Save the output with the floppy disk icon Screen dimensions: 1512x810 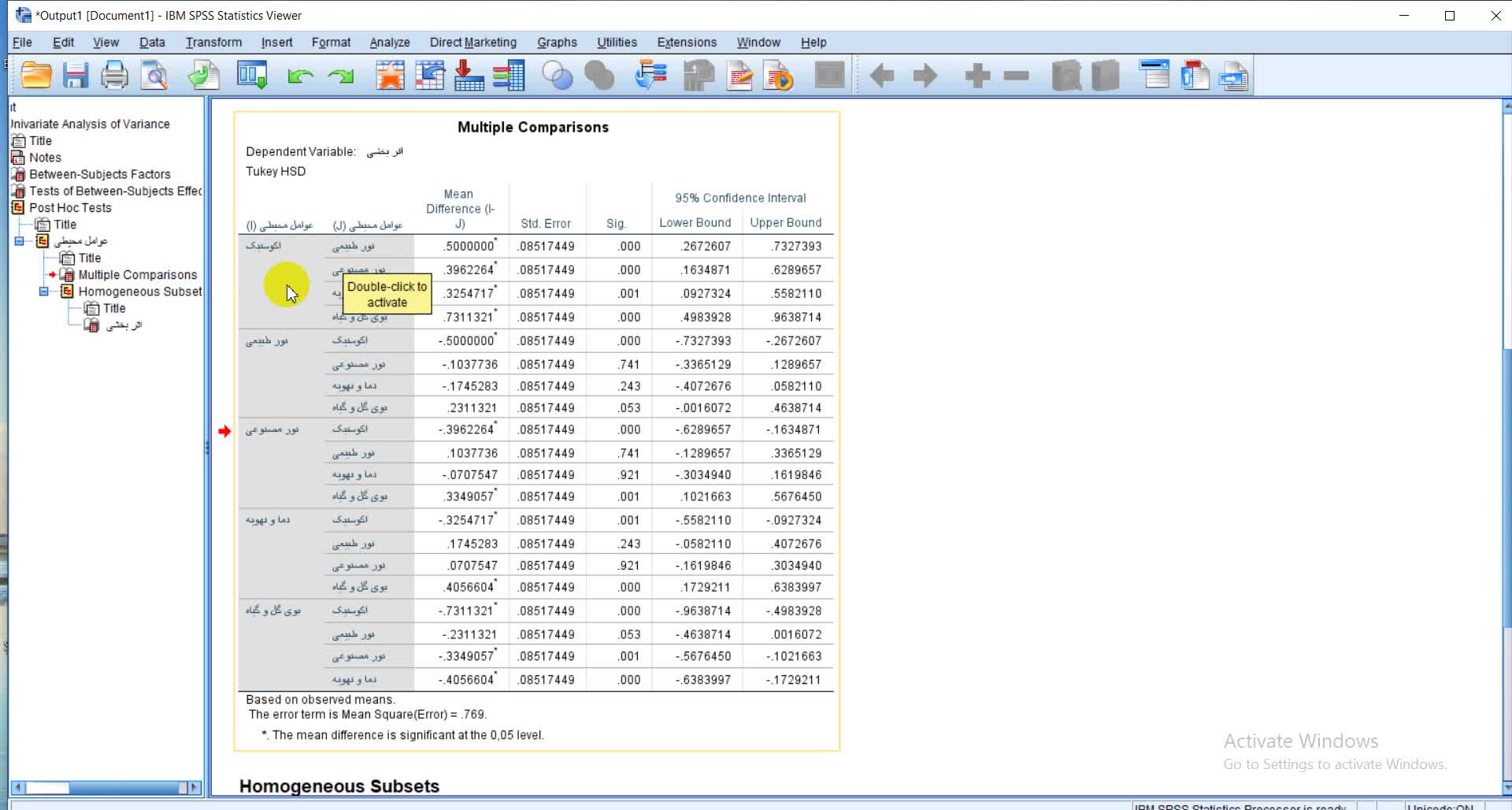76,76
